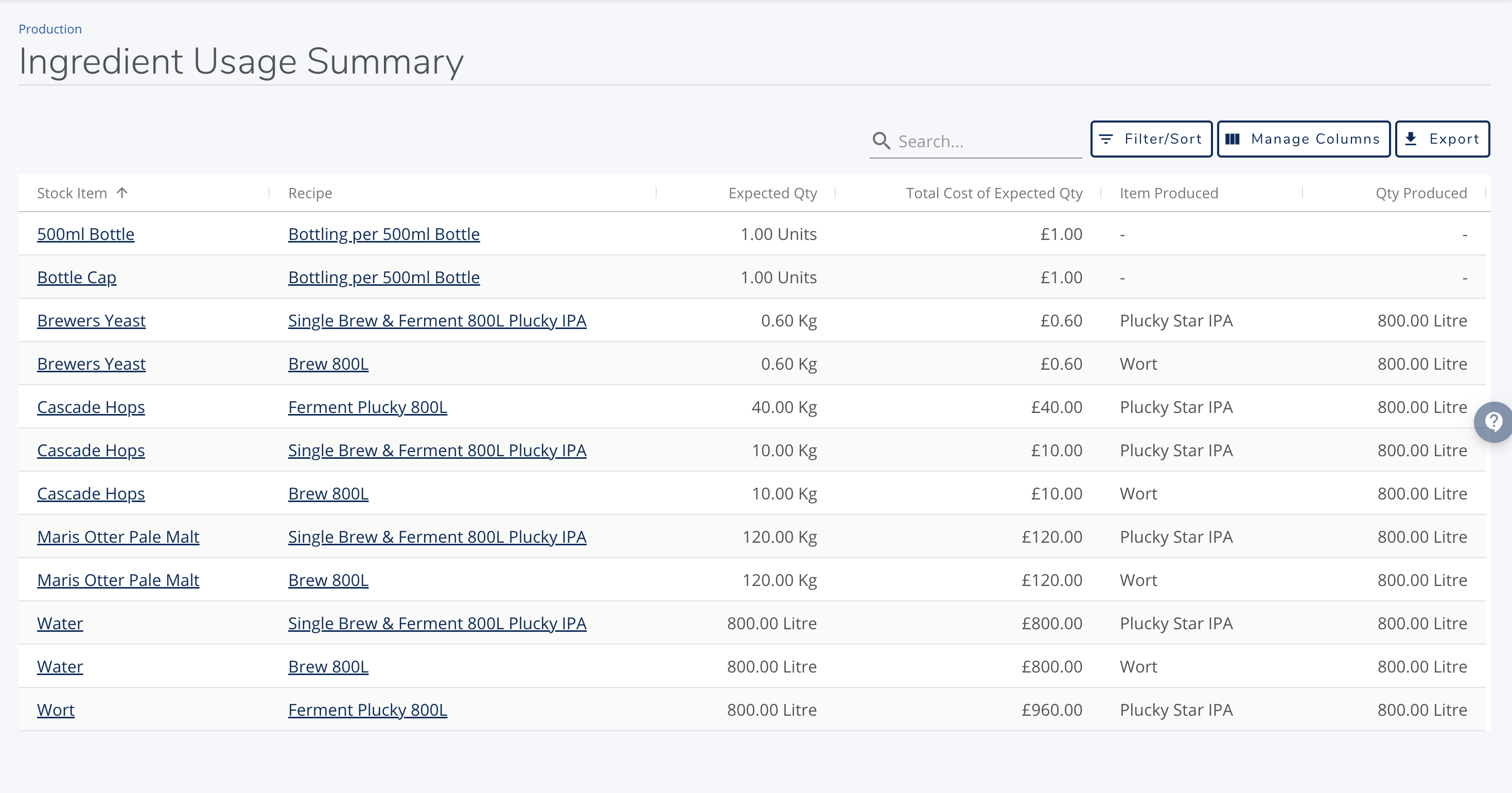Open Water in the Brew 800L row
This screenshot has height=793, width=1512.
(x=60, y=667)
